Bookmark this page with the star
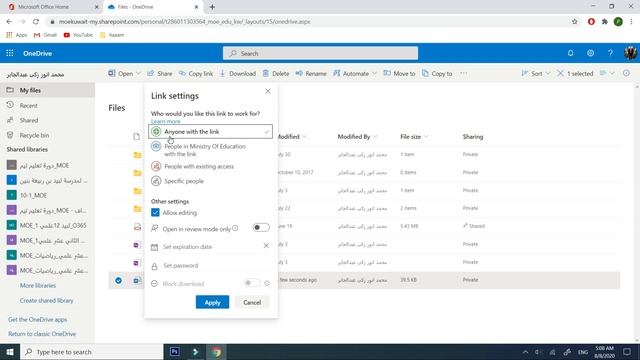Screen dimensions: 640x360 575,21
